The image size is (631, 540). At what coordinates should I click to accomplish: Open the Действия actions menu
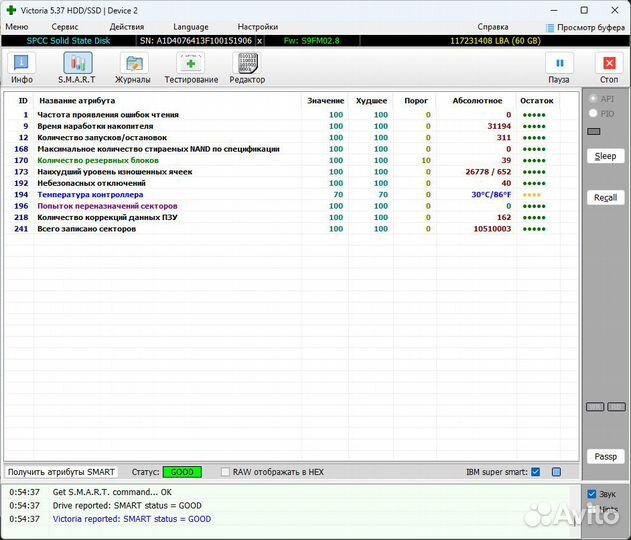pos(126,27)
